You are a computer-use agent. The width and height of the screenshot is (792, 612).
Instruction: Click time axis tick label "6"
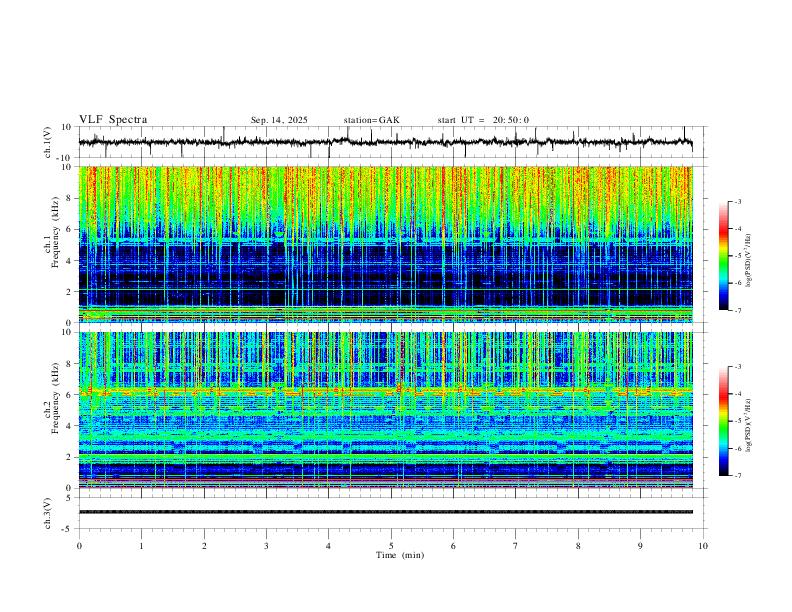point(454,546)
